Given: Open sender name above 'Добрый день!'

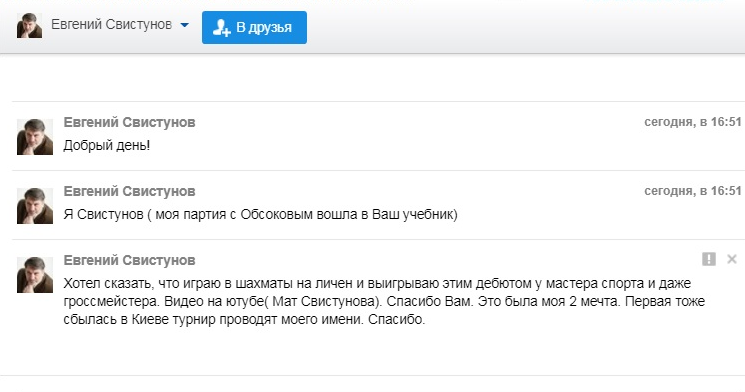Looking at the screenshot, I should point(129,123).
